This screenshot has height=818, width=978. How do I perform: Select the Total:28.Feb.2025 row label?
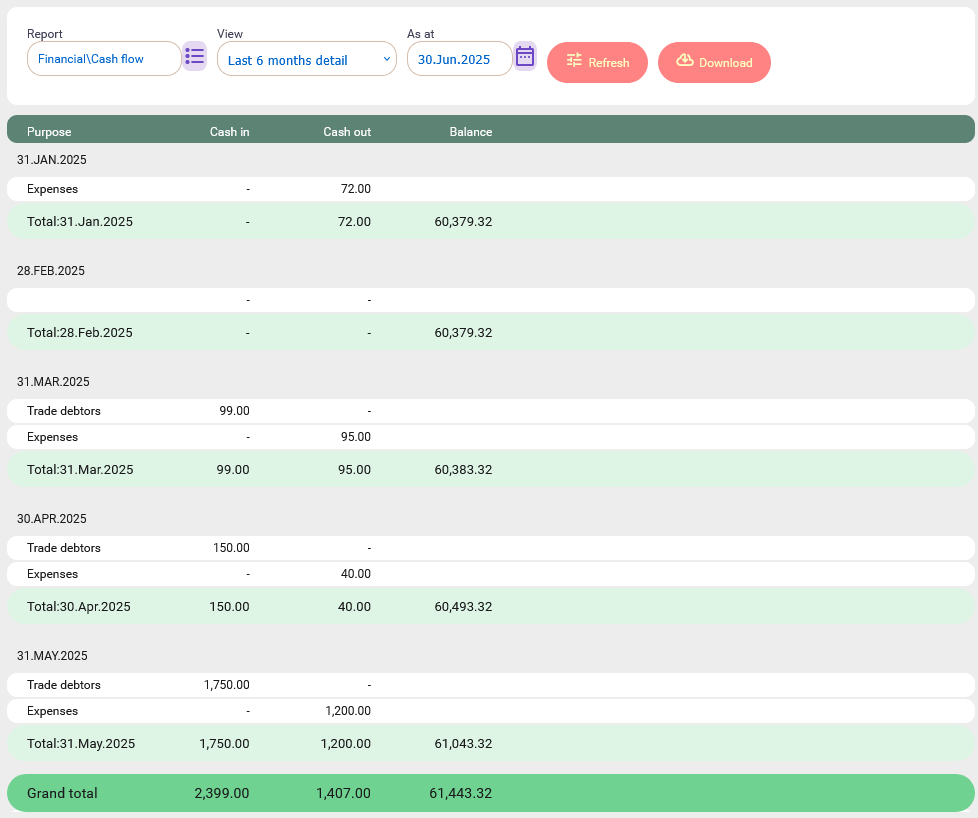click(80, 333)
